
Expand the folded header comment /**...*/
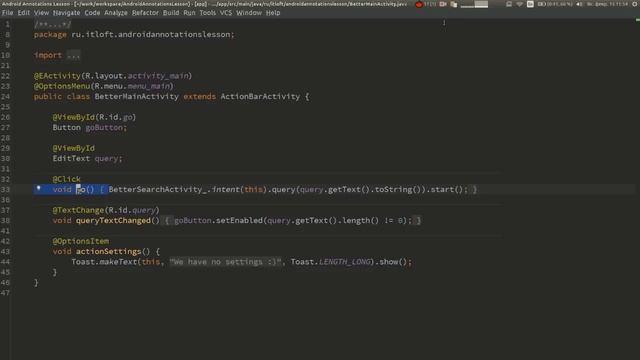52,24
